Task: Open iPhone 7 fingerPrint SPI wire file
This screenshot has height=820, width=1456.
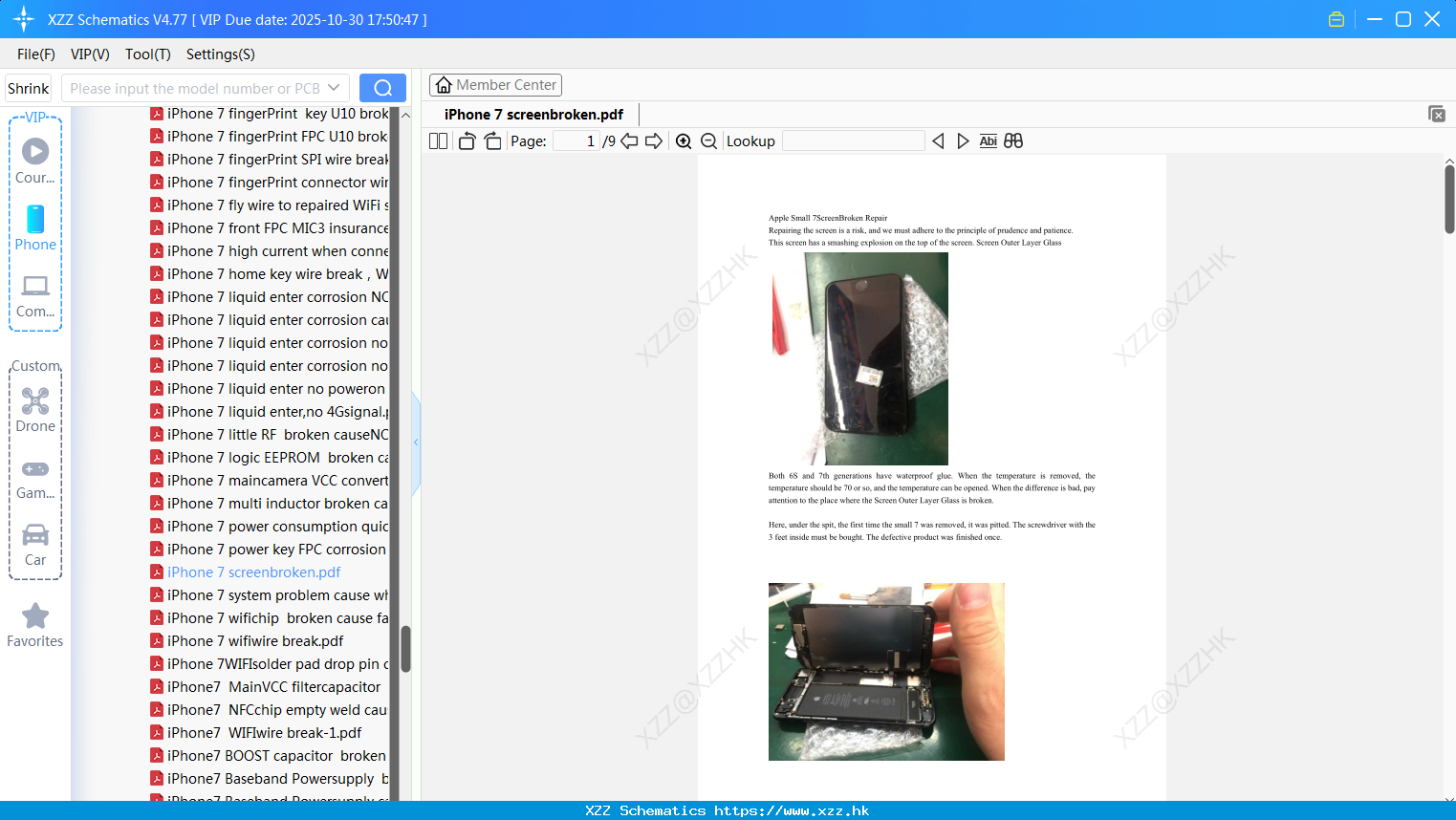Action: (270, 160)
